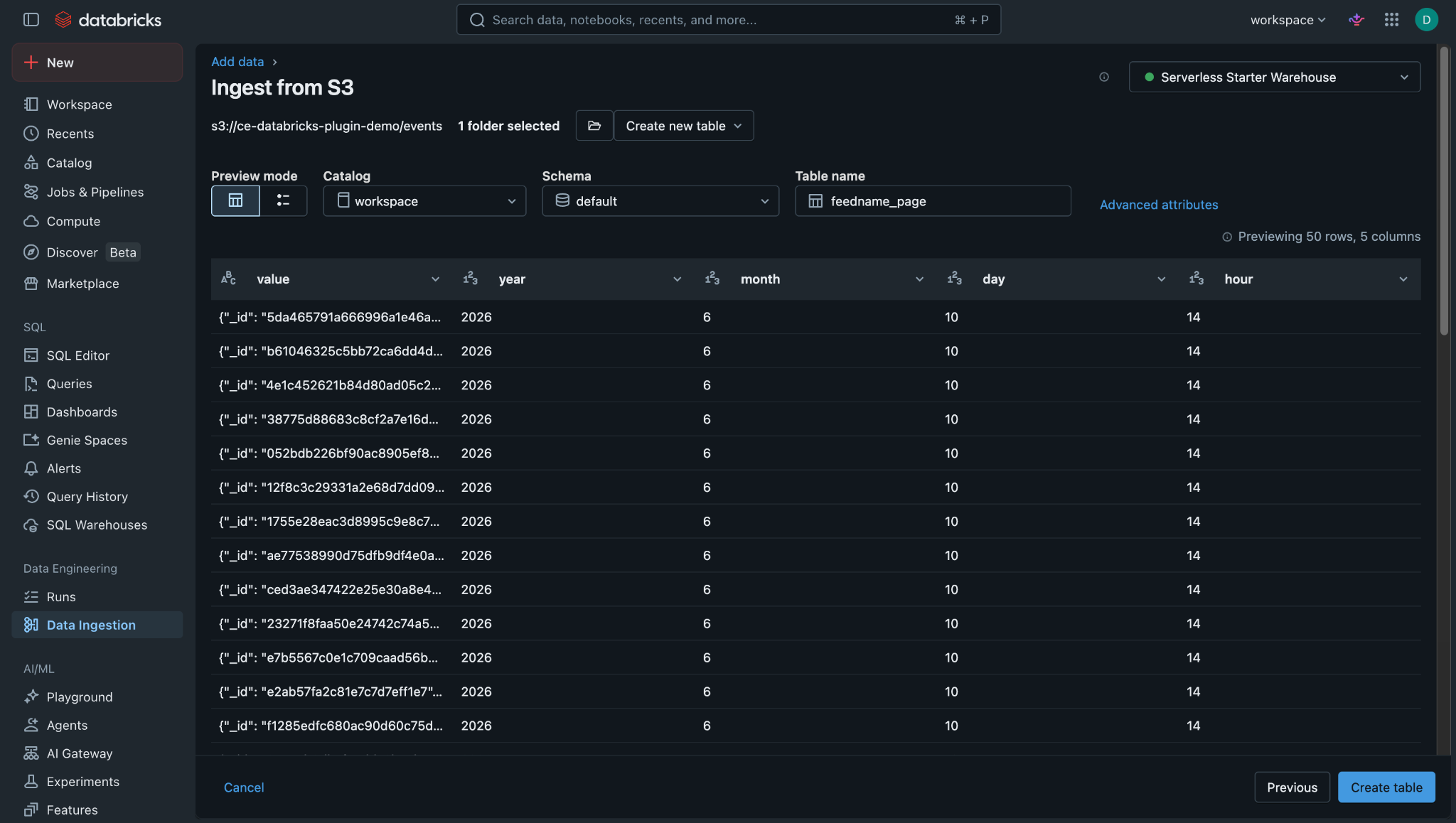Click the value column string type icon
Viewport: 1456px width, 823px height.
pos(228,279)
